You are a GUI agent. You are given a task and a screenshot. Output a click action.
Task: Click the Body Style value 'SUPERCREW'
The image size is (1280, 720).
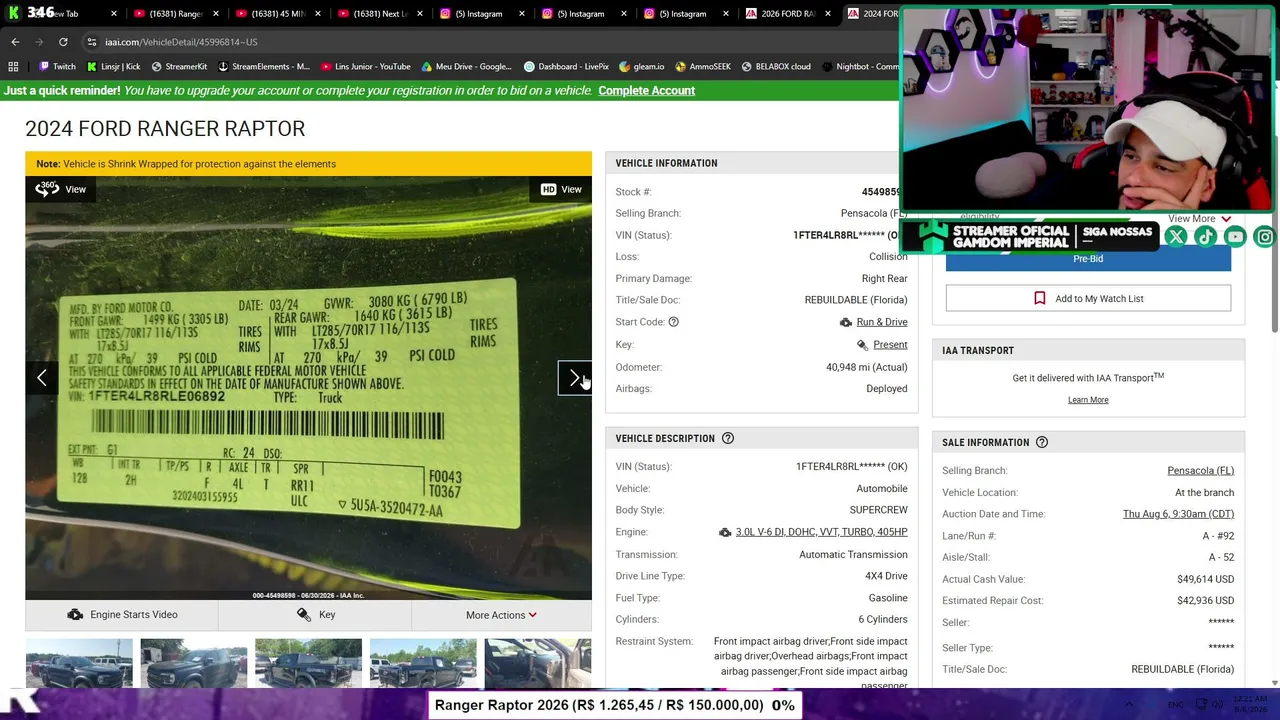pos(878,510)
